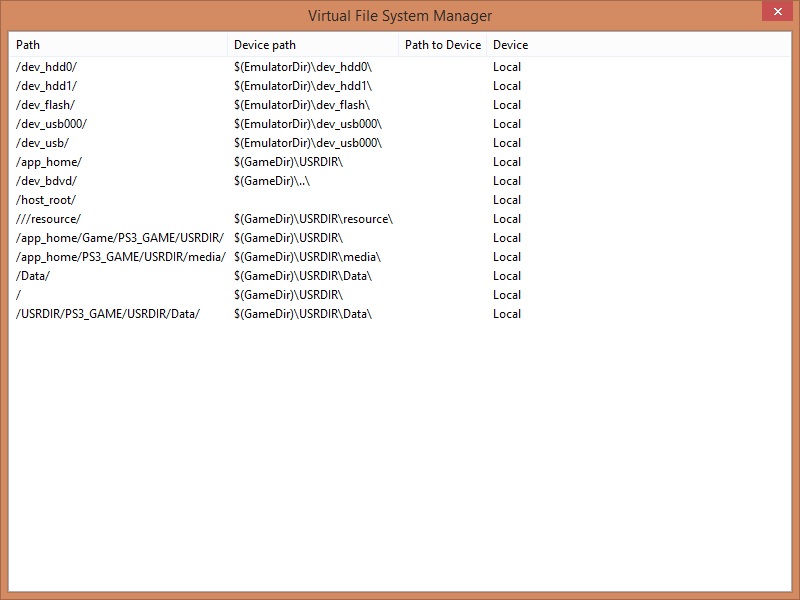The width and height of the screenshot is (800, 600).
Task: Select the /dev_hdd1/ row
Action: coord(46,86)
